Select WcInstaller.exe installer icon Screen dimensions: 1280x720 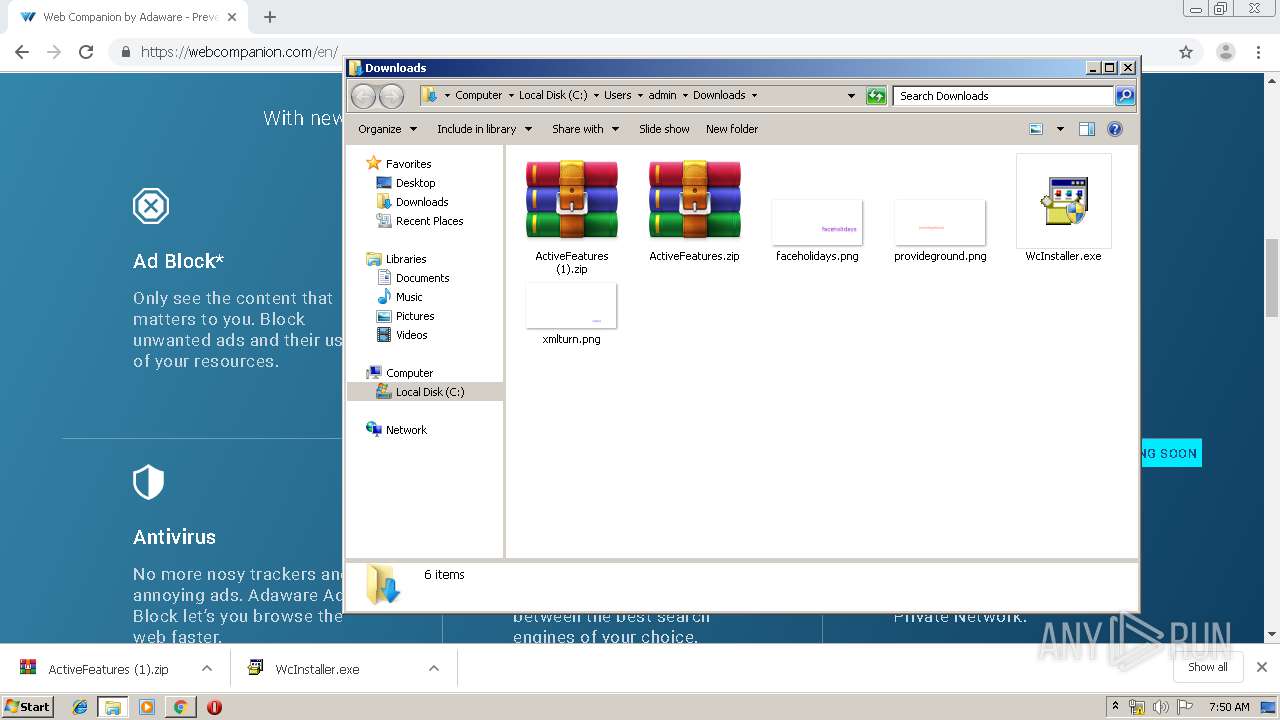click(x=1063, y=201)
